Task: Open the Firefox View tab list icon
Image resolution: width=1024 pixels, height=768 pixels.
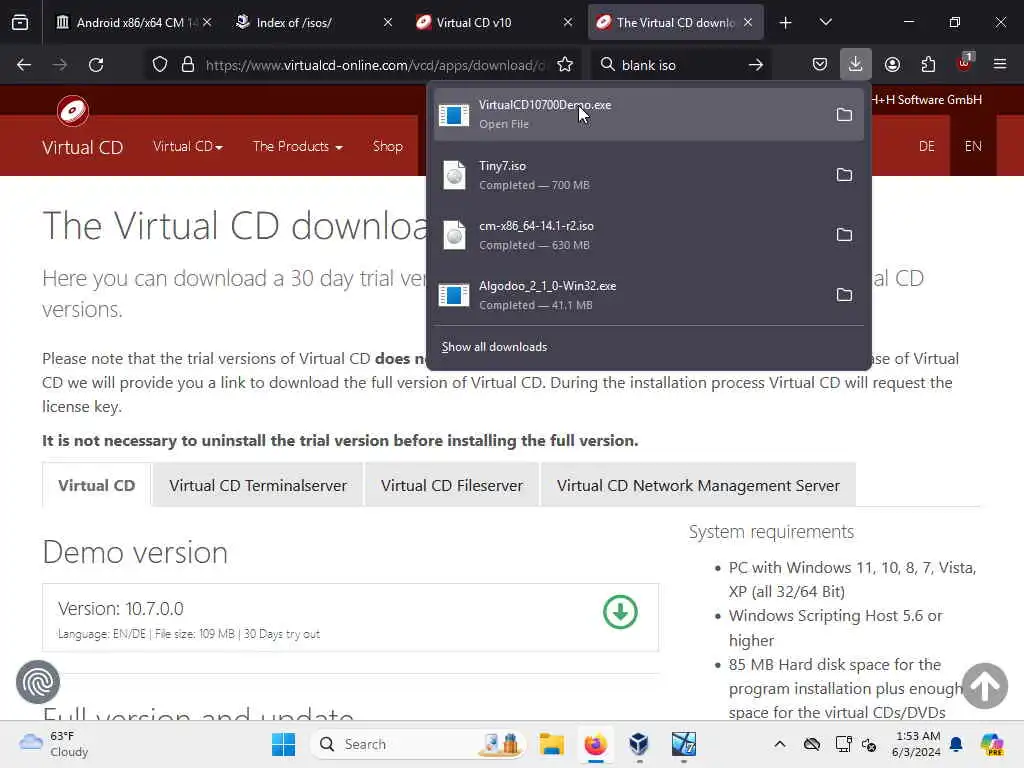Action: click(x=20, y=22)
